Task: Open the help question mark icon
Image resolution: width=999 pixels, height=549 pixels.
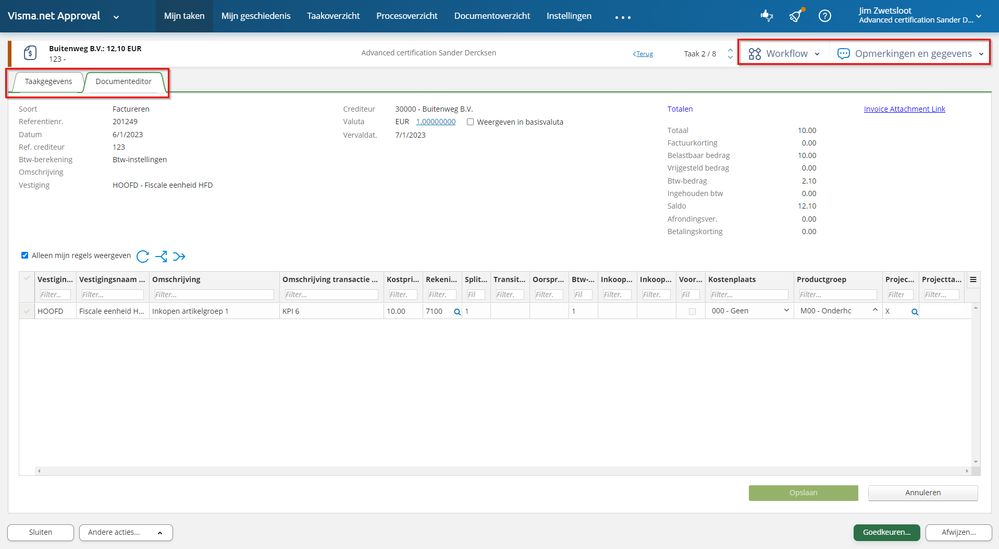Action: (825, 17)
